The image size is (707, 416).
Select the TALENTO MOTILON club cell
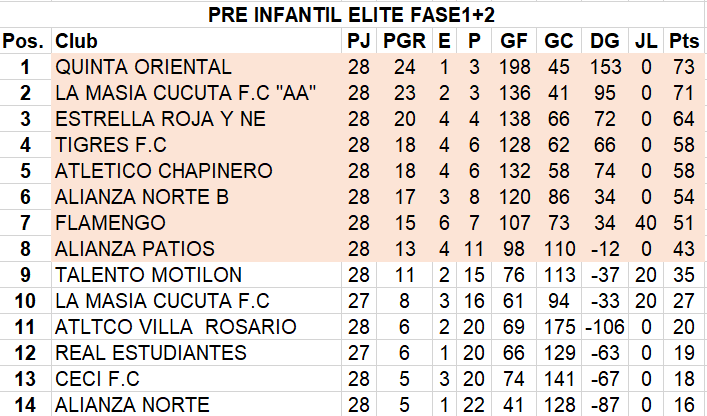[x=197, y=274]
